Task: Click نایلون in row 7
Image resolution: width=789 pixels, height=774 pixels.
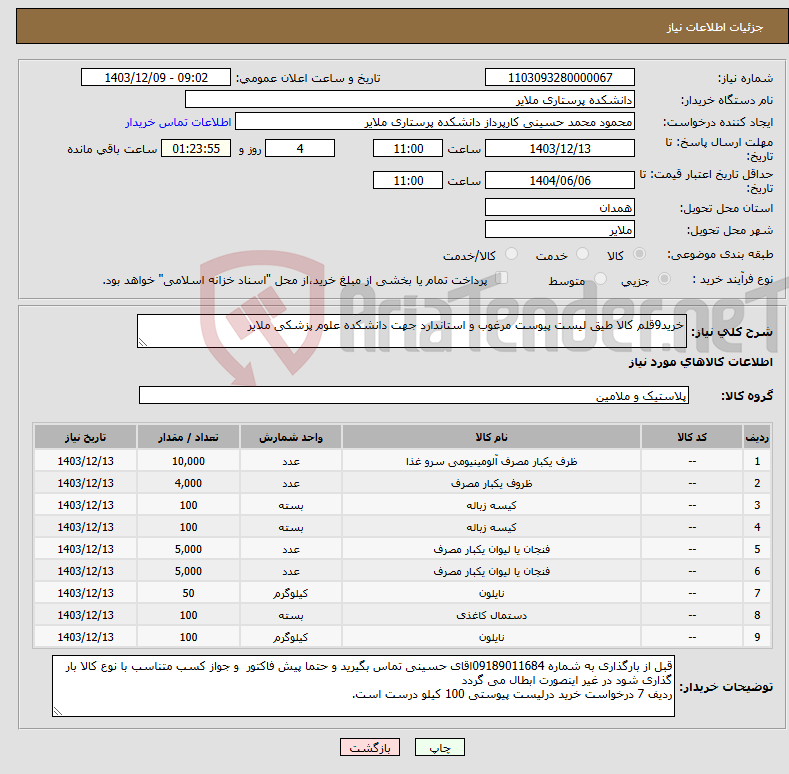Action: pos(491,593)
